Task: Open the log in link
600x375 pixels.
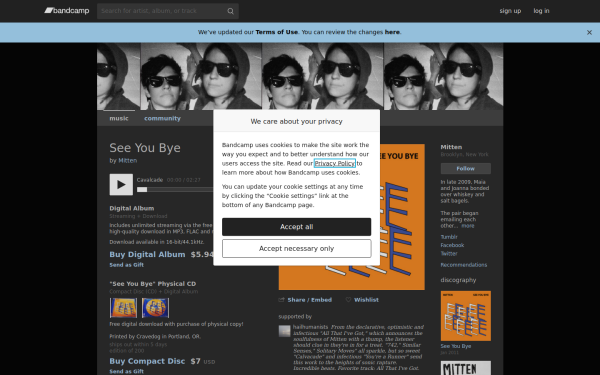Action: tap(541, 11)
